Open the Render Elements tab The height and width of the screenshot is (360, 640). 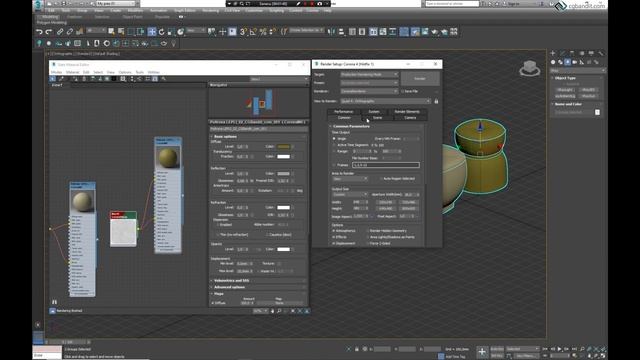[x=407, y=111]
